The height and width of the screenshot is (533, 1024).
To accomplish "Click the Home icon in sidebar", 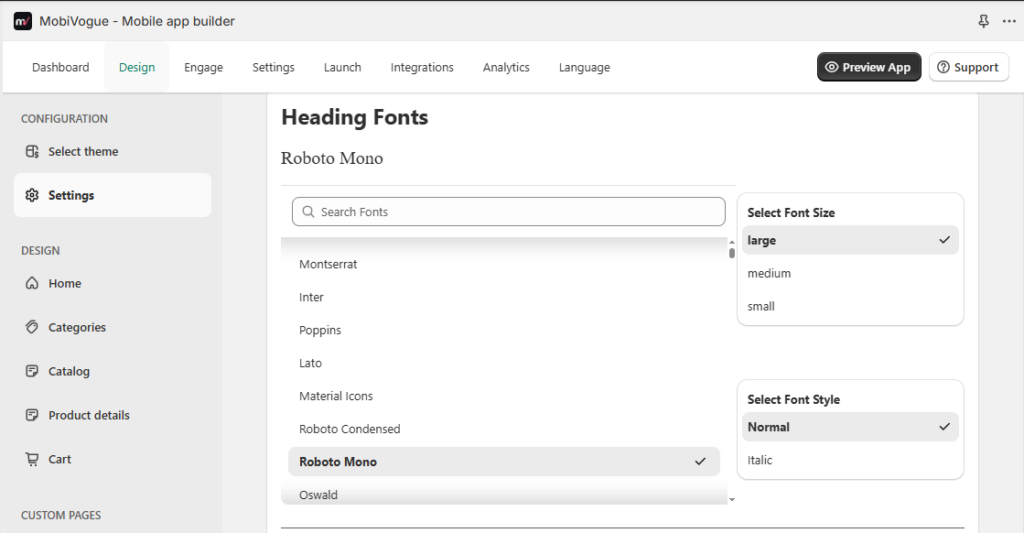I will tap(32, 283).
